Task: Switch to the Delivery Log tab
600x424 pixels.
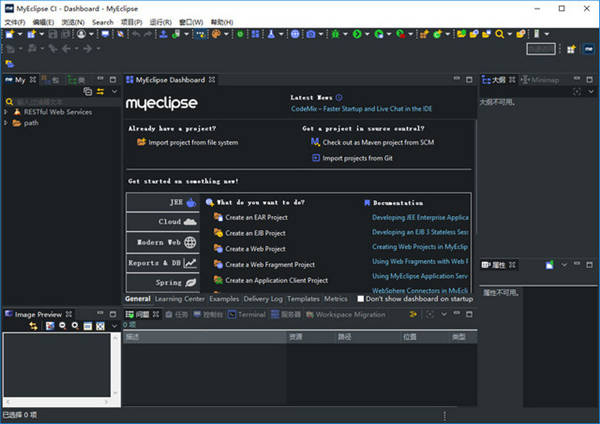Action: click(x=264, y=299)
